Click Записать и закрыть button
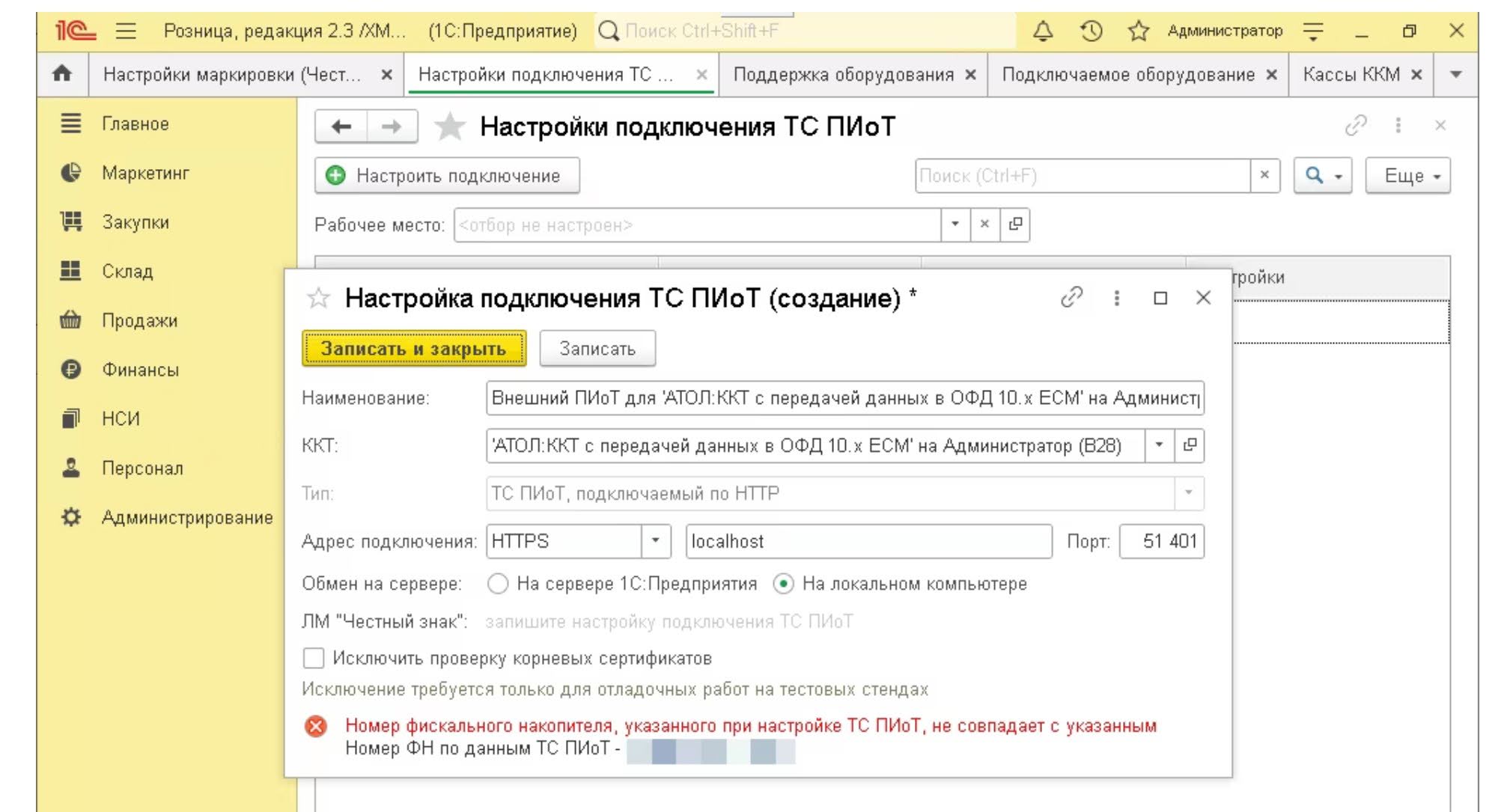Viewport: 1504px width, 812px height. click(x=414, y=349)
